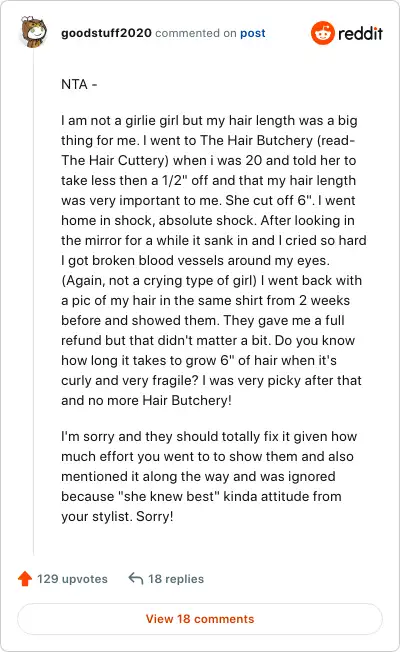Follow the blue "post" link
400x652 pixels.
[252, 33]
